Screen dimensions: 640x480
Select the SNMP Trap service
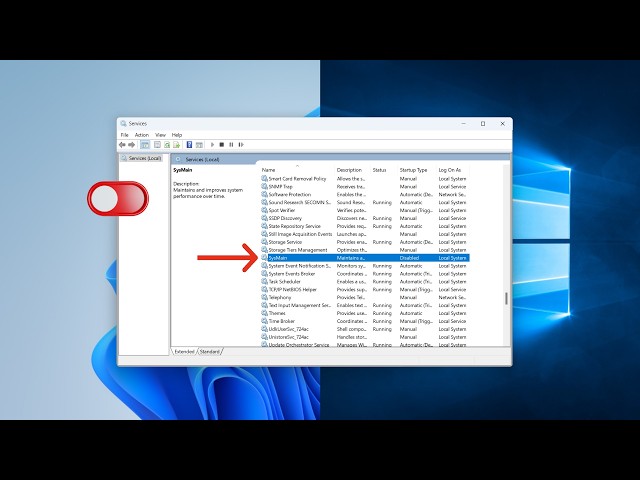[280, 187]
